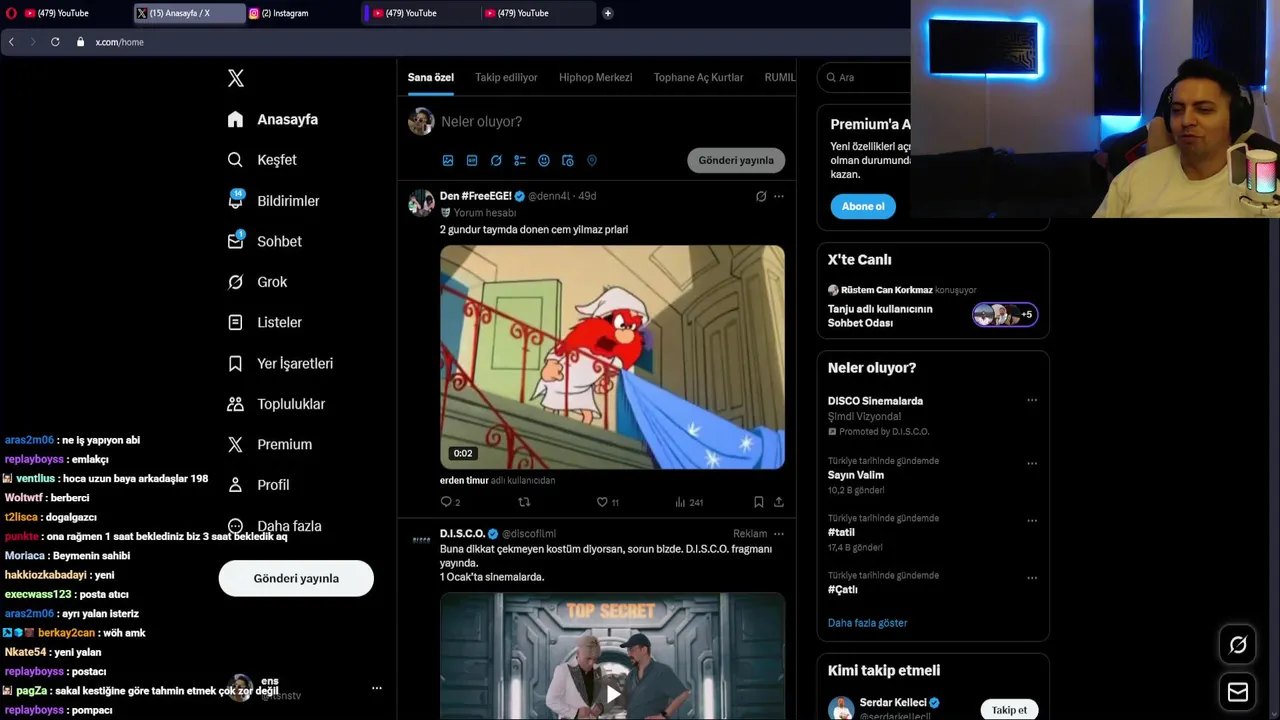Click the add image icon in composer
Image resolution: width=1280 pixels, height=720 pixels.
(448, 160)
